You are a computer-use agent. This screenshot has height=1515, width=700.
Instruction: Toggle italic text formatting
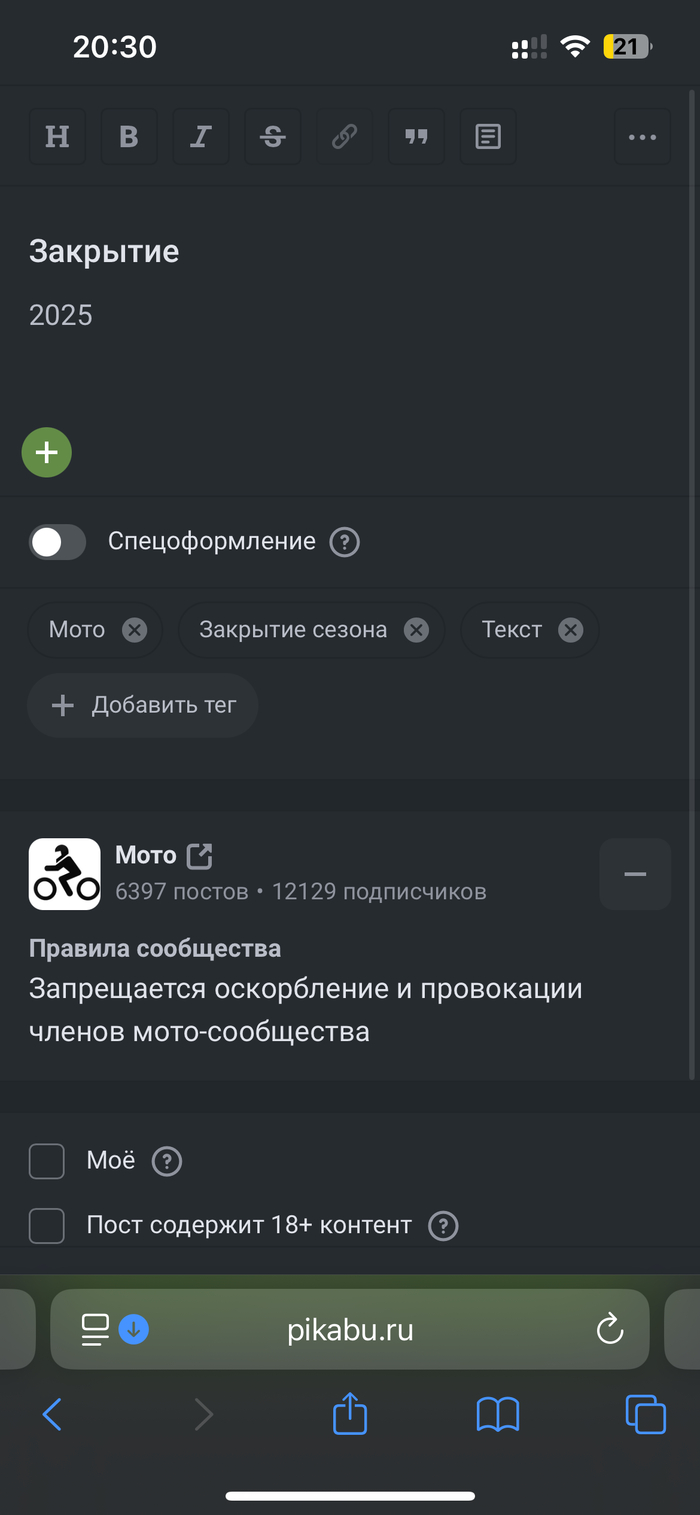point(201,137)
